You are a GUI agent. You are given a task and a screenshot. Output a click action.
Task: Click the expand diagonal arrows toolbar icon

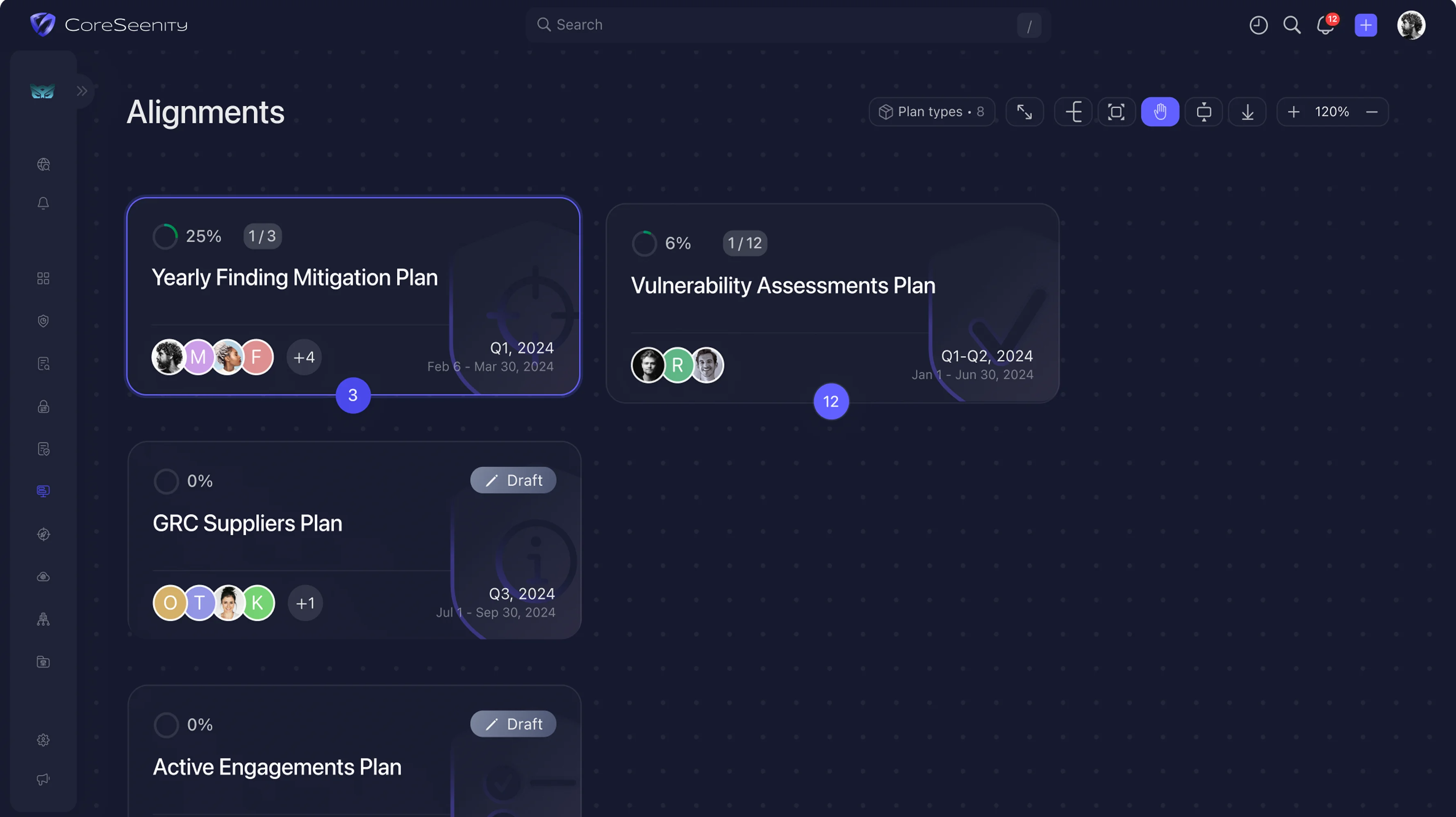click(1024, 112)
